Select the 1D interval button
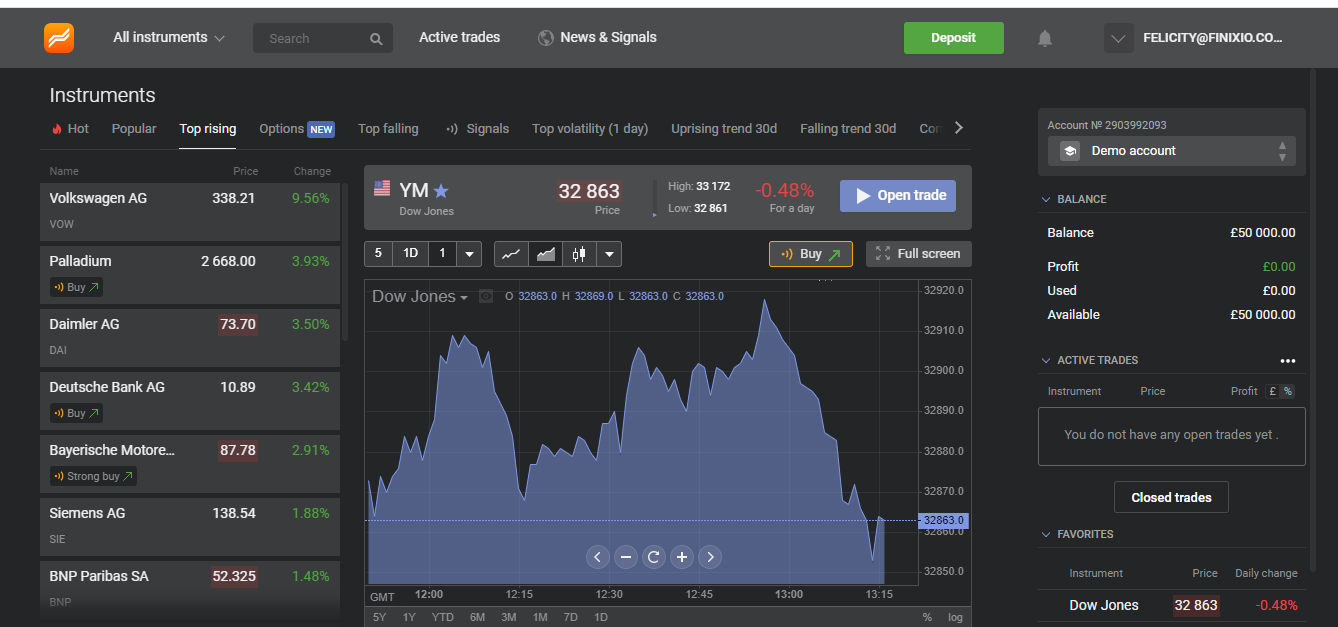Image resolution: width=1338 pixels, height=627 pixels. point(410,254)
